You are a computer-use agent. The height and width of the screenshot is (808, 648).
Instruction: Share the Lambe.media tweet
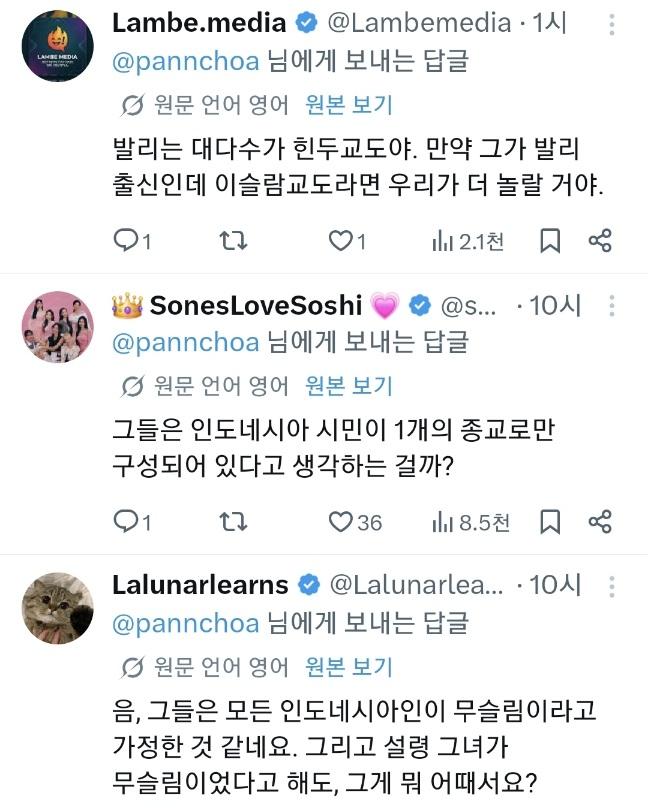[x=600, y=241]
